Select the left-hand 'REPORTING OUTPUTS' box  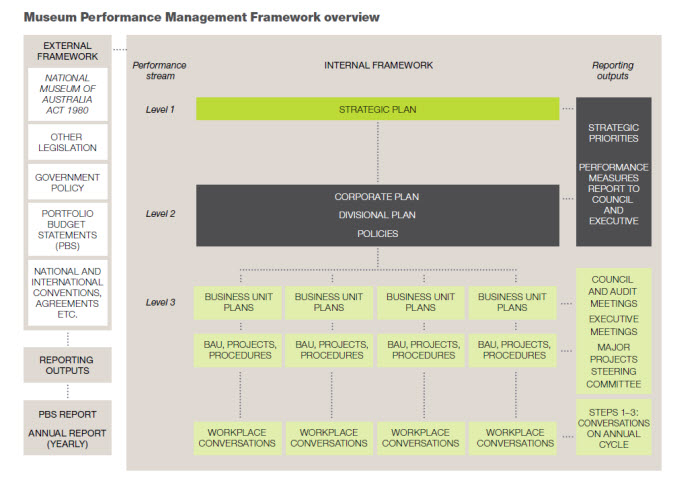tap(67, 365)
